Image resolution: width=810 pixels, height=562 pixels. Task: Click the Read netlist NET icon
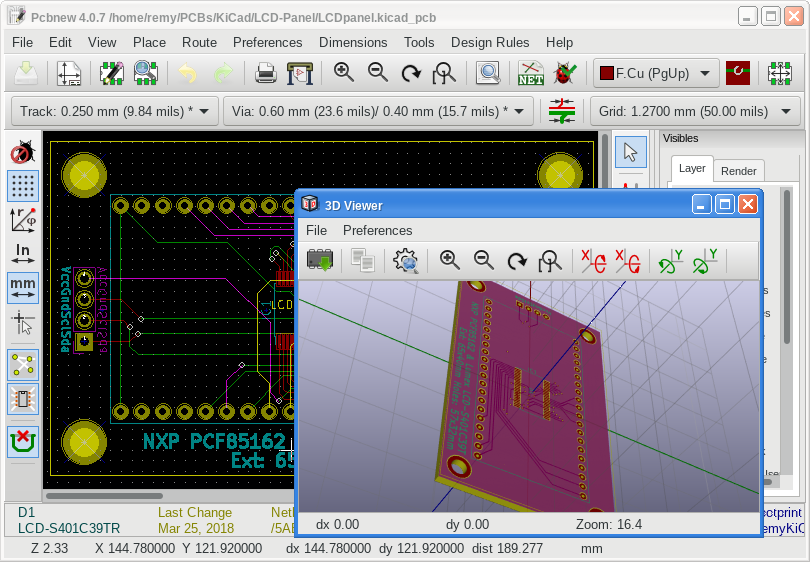pos(531,73)
